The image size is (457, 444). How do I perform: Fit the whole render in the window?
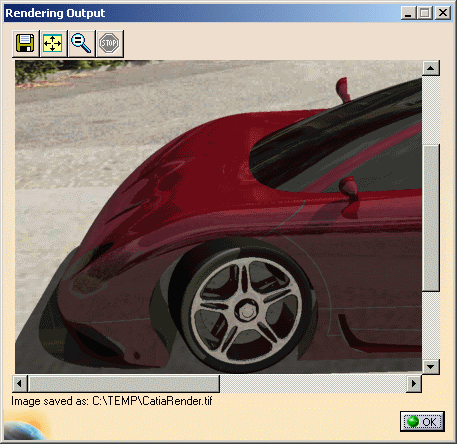click(x=53, y=43)
